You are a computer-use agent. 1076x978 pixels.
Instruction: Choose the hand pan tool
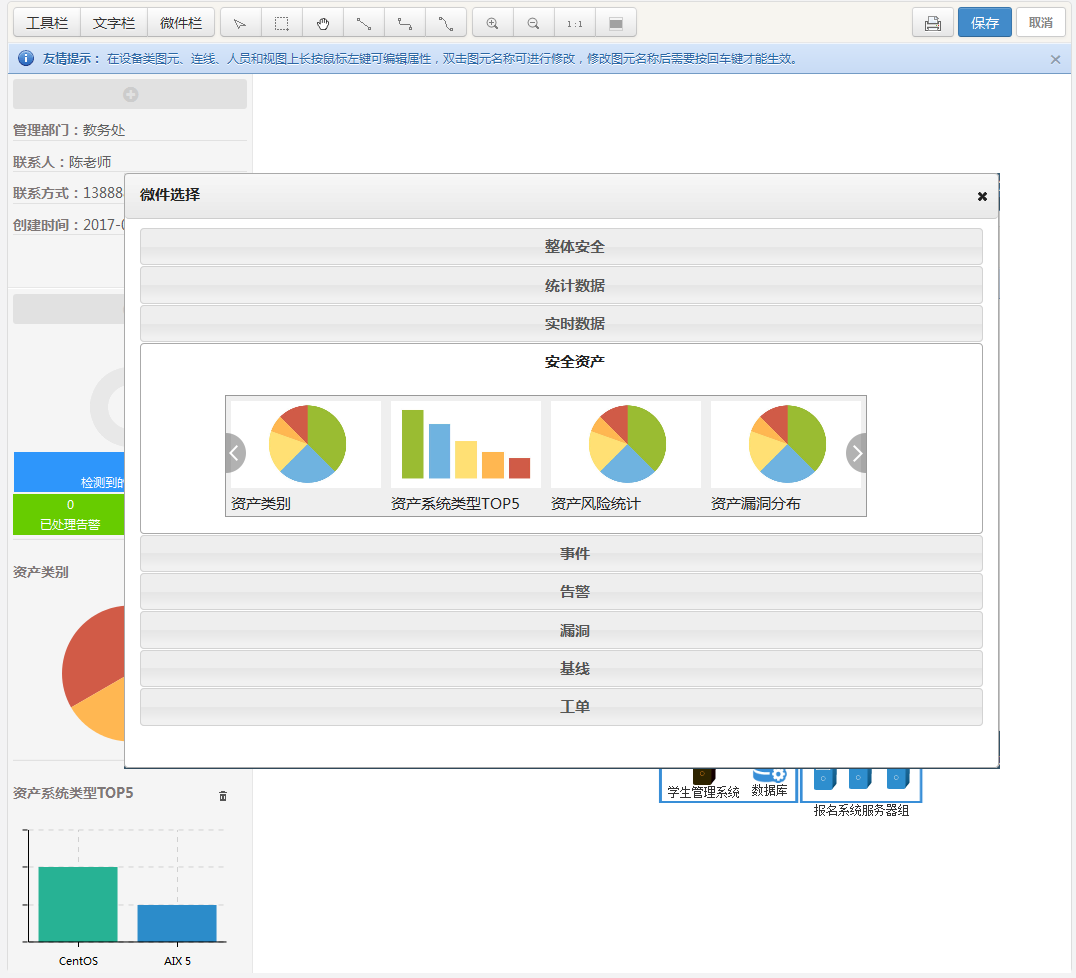point(323,23)
